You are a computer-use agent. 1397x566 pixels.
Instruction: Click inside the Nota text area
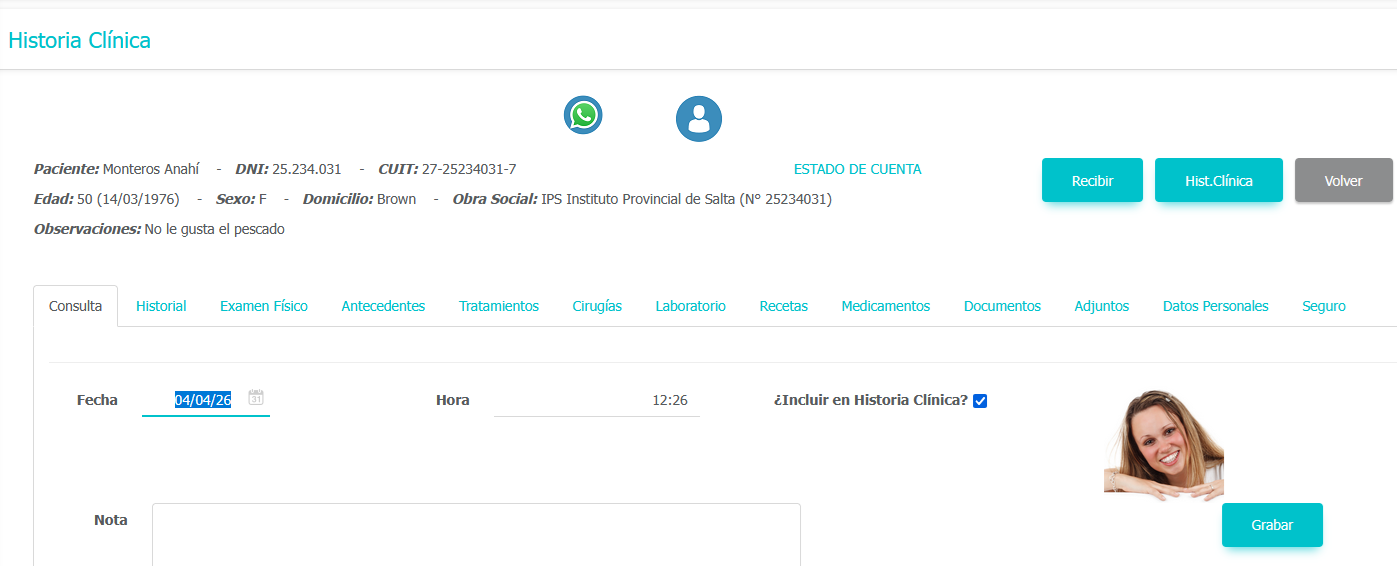[476, 534]
